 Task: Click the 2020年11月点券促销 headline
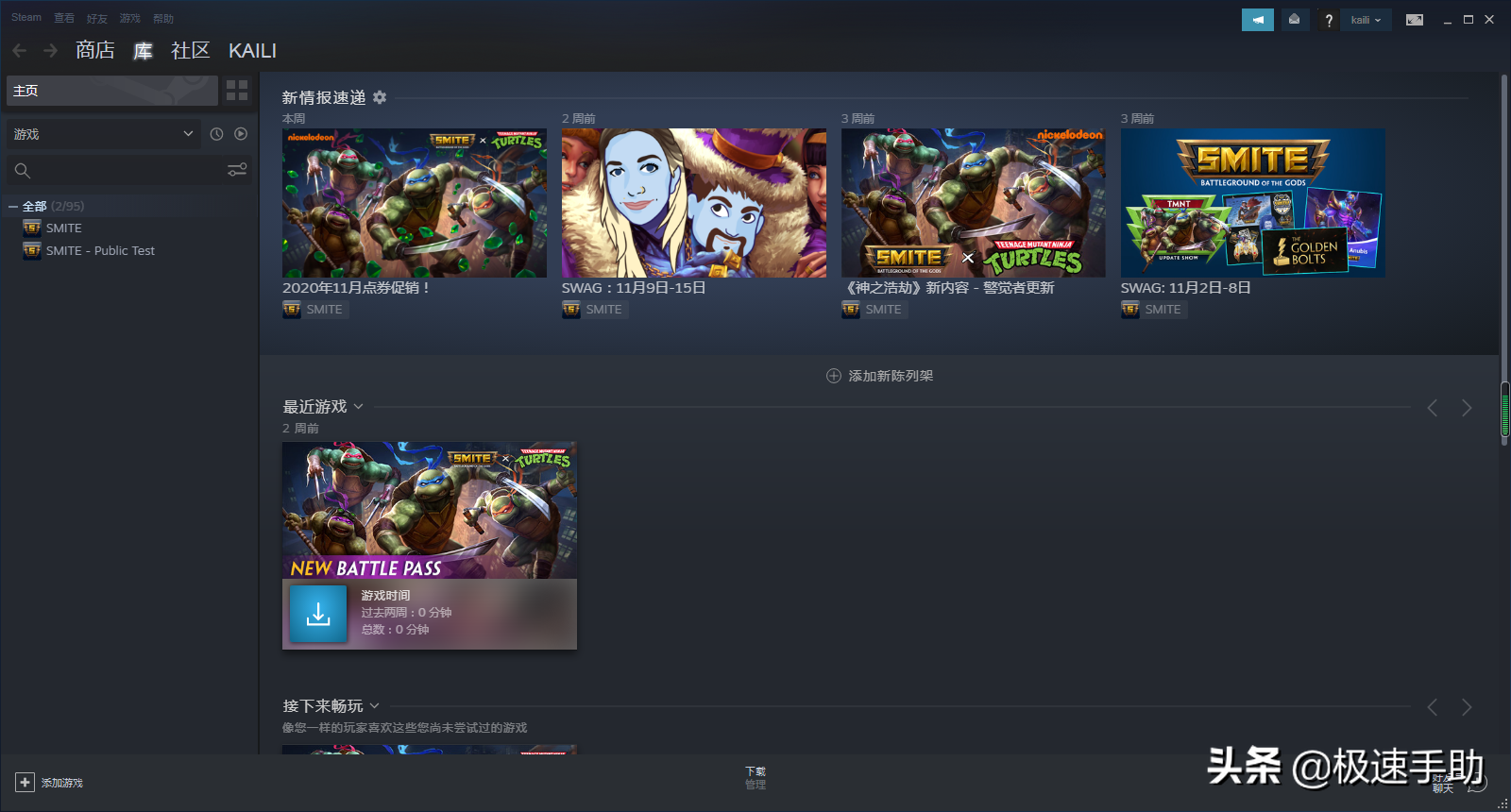point(357,288)
